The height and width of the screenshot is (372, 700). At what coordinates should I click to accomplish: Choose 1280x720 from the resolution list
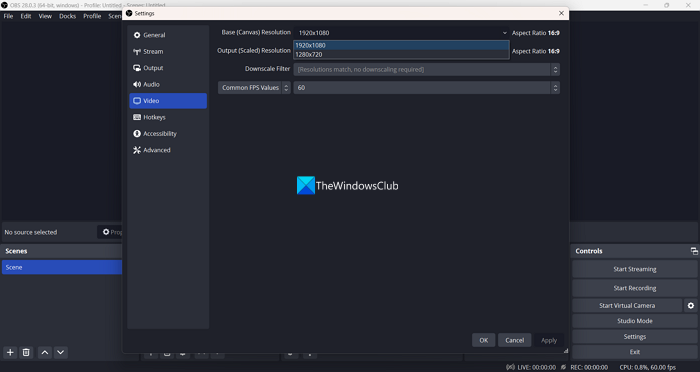click(401, 54)
